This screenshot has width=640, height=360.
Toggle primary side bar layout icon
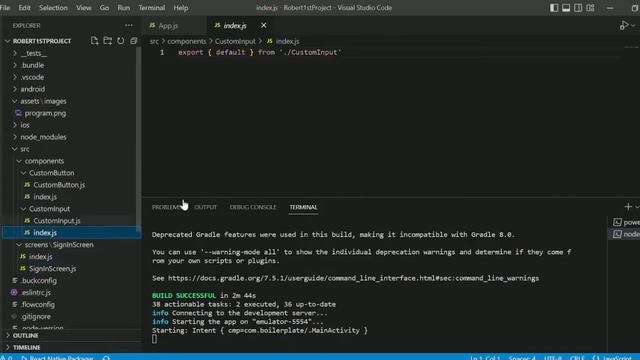[x=554, y=8]
